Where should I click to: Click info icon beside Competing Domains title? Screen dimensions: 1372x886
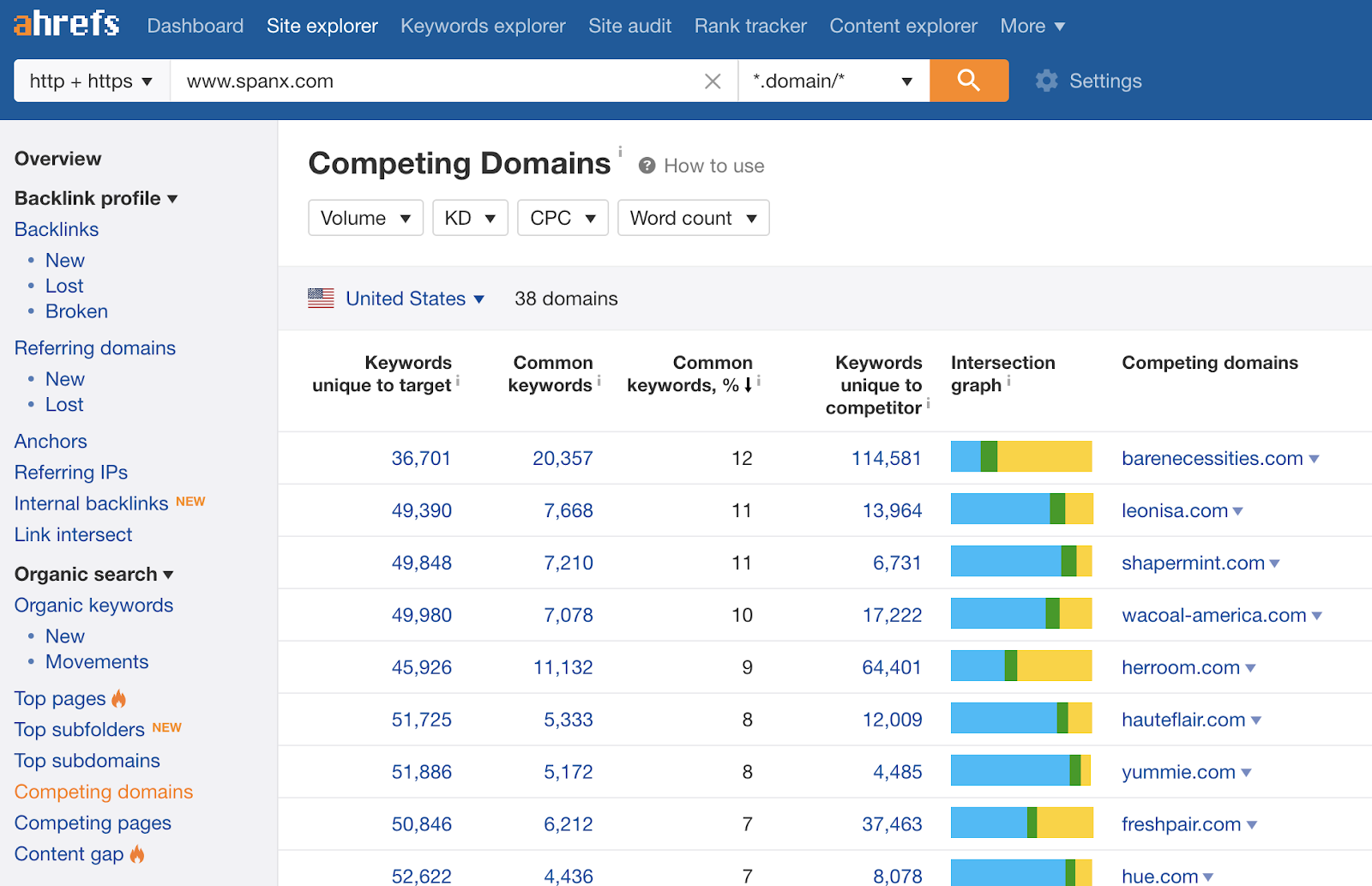tap(620, 152)
